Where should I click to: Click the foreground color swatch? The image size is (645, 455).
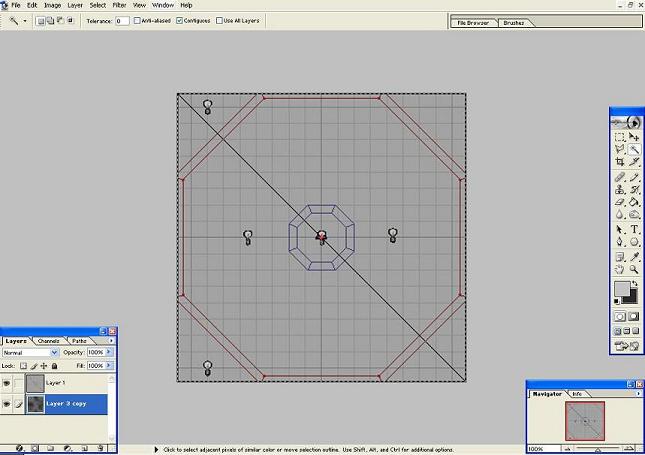click(621, 290)
